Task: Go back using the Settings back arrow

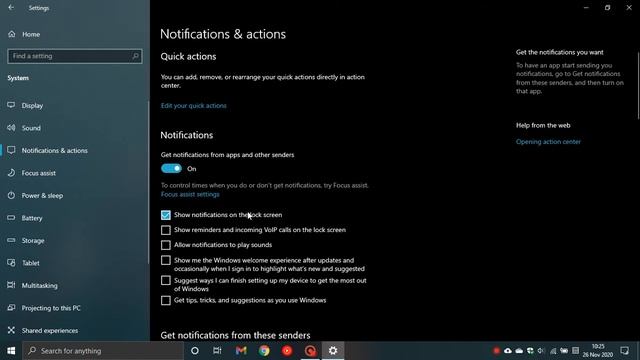Action: pos(11,7)
